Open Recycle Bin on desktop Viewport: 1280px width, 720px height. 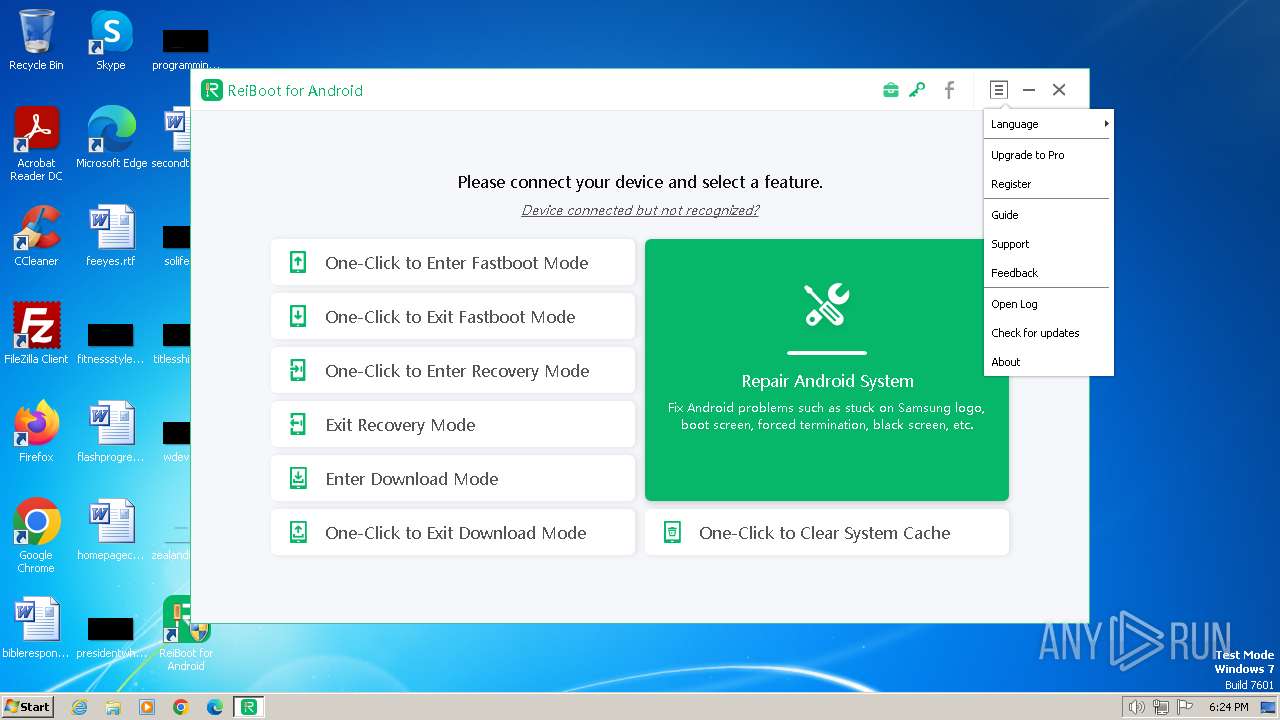[x=36, y=40]
